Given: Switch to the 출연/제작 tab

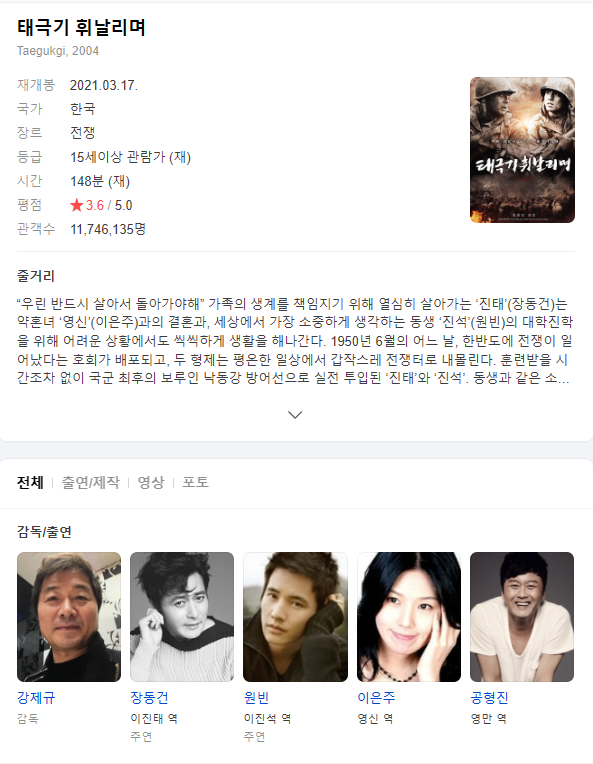Looking at the screenshot, I should point(91,482).
